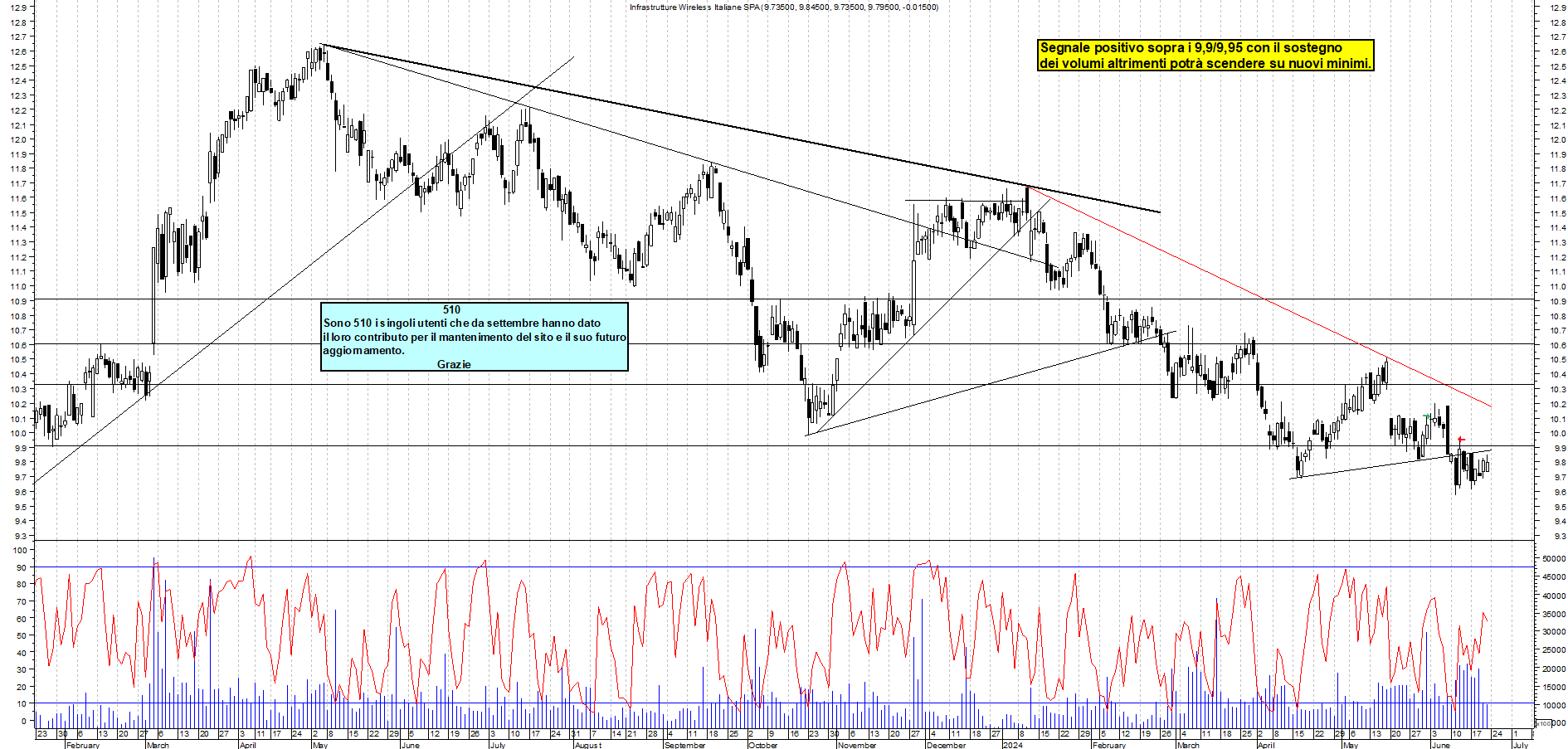Viewport: 1568px width, 749px height.
Task: Click the 12.0 value on the left price axis
Action: pos(18,139)
